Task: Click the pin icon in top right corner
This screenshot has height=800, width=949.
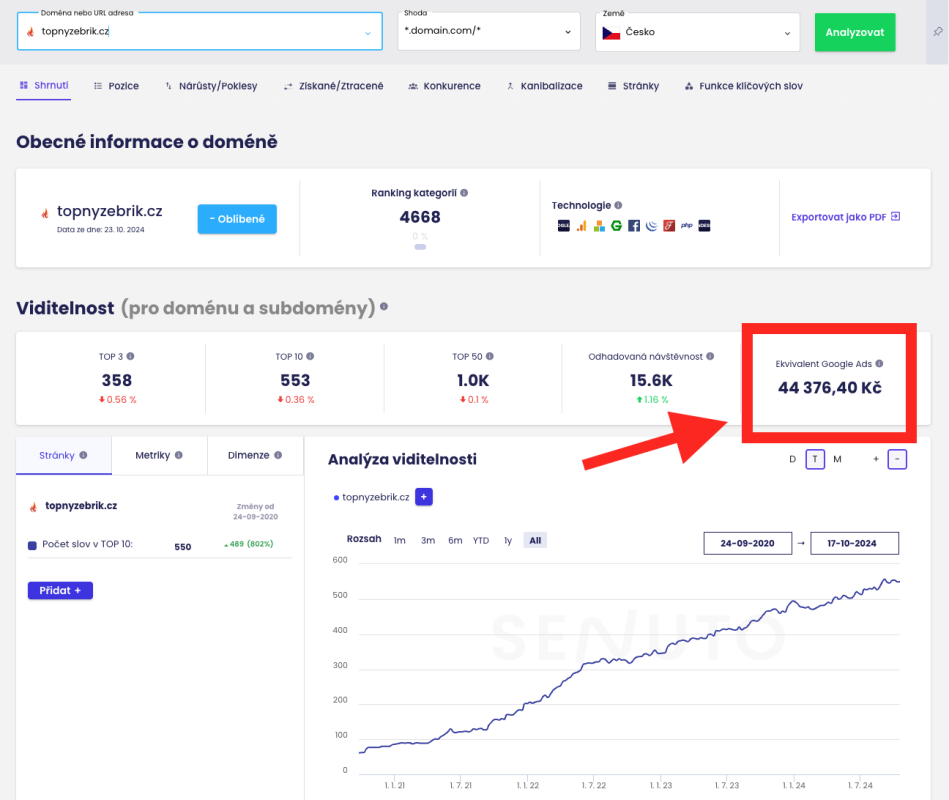Action: coord(938,31)
